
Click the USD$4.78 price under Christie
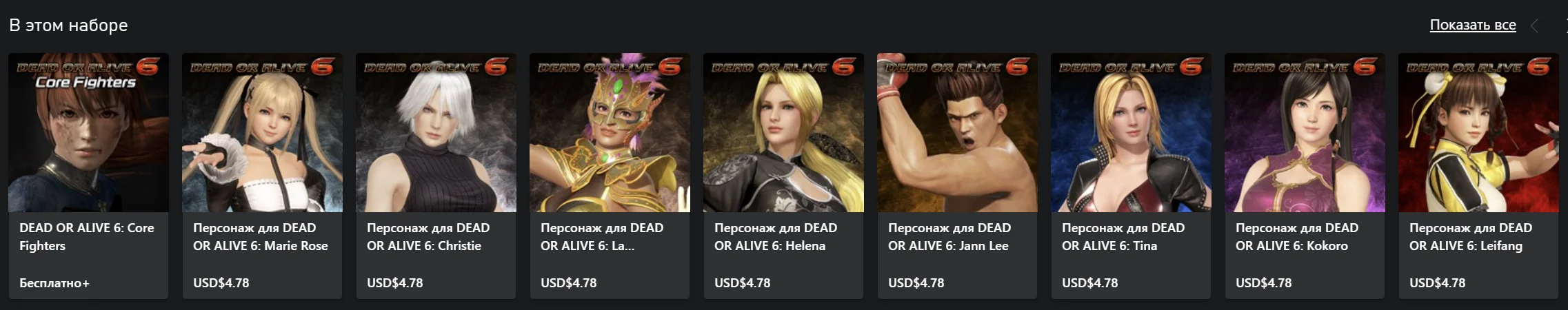click(395, 283)
